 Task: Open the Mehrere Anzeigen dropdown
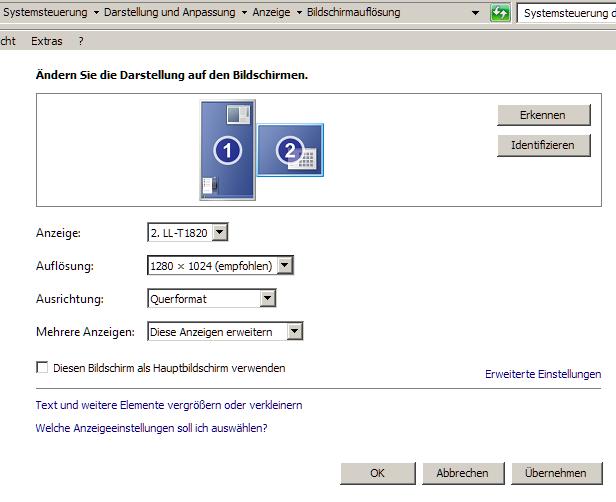tap(225, 332)
